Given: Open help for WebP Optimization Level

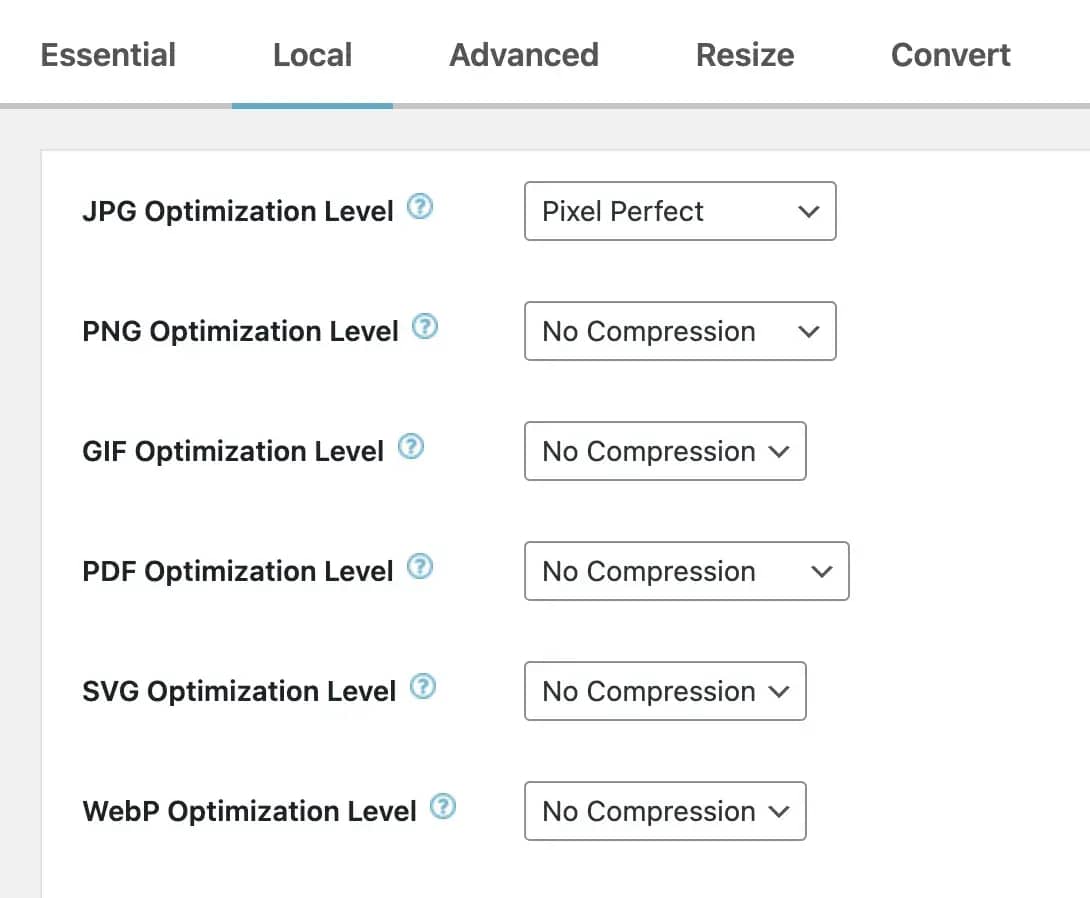Looking at the screenshot, I should pos(443,807).
